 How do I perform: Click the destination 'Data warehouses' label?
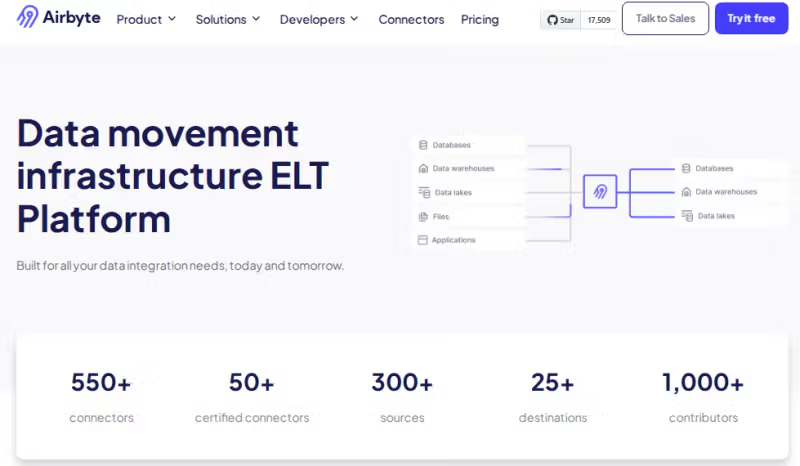[726, 192]
